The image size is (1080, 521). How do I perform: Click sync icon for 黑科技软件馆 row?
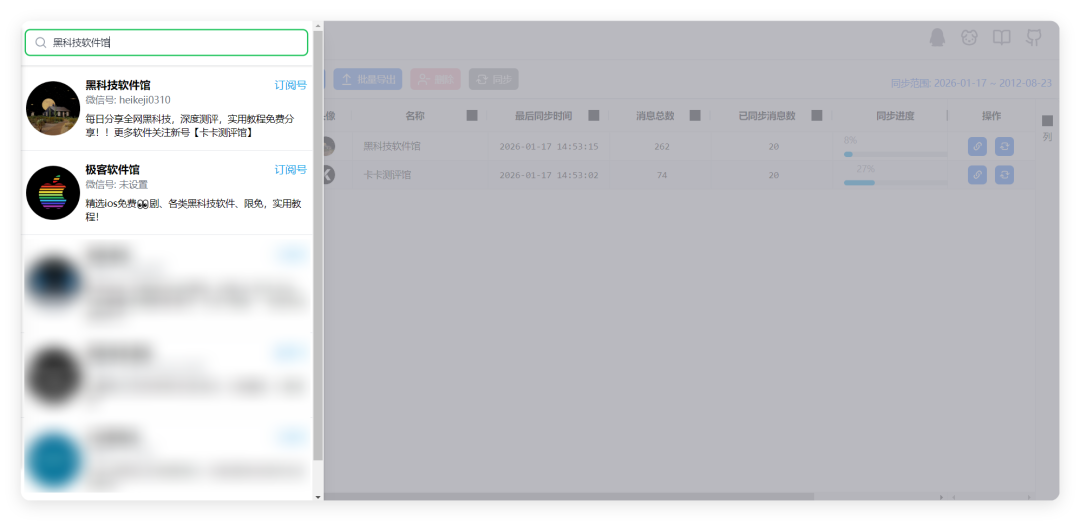click(1004, 146)
